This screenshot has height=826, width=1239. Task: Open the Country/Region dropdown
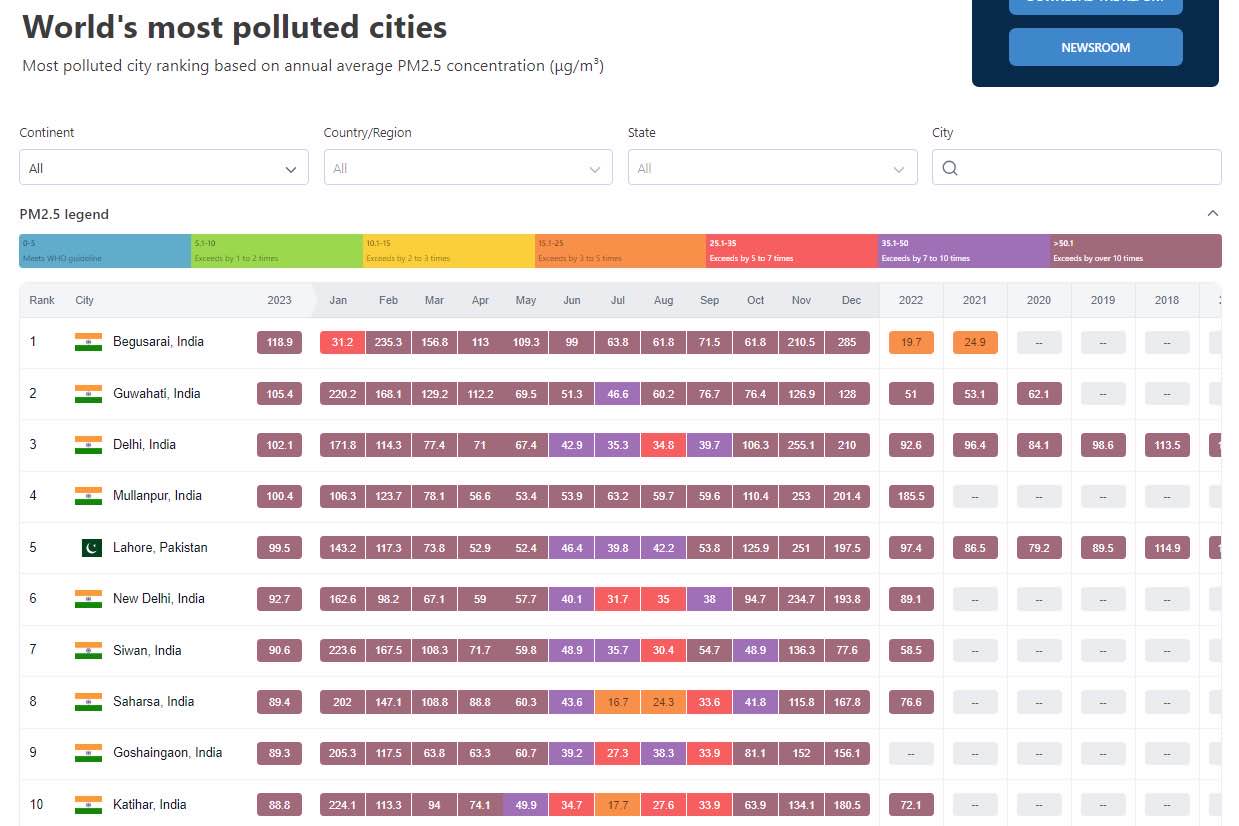point(468,168)
